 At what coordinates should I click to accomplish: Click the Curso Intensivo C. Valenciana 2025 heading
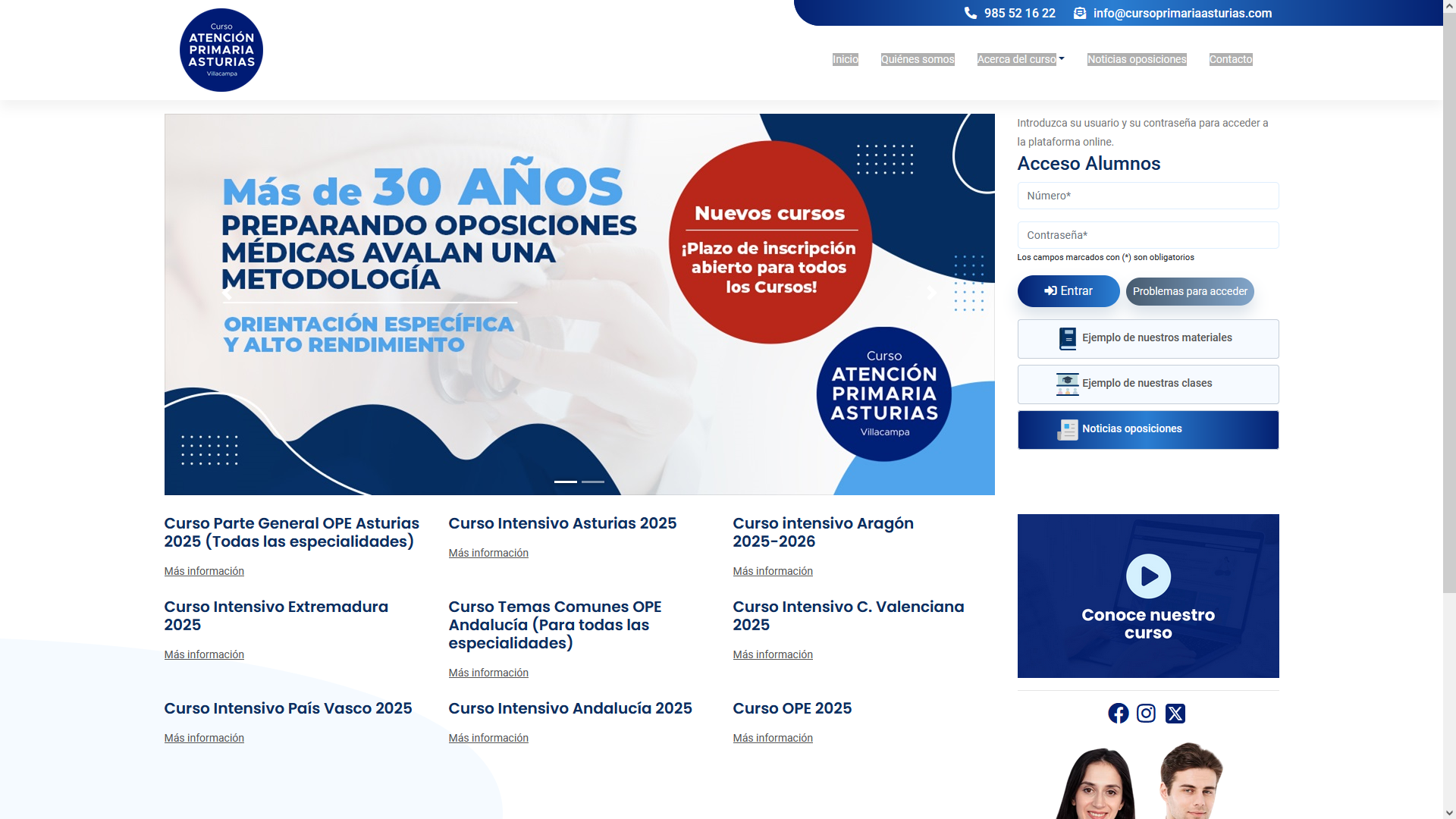(849, 616)
